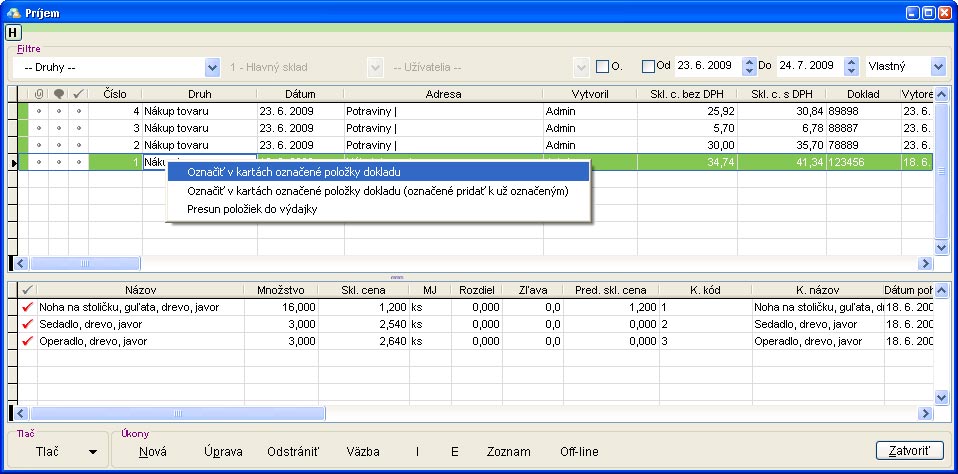Image resolution: width=958 pixels, height=474 pixels.
Task: Click the paperclip attachment column header icon
Action: click(x=39, y=94)
